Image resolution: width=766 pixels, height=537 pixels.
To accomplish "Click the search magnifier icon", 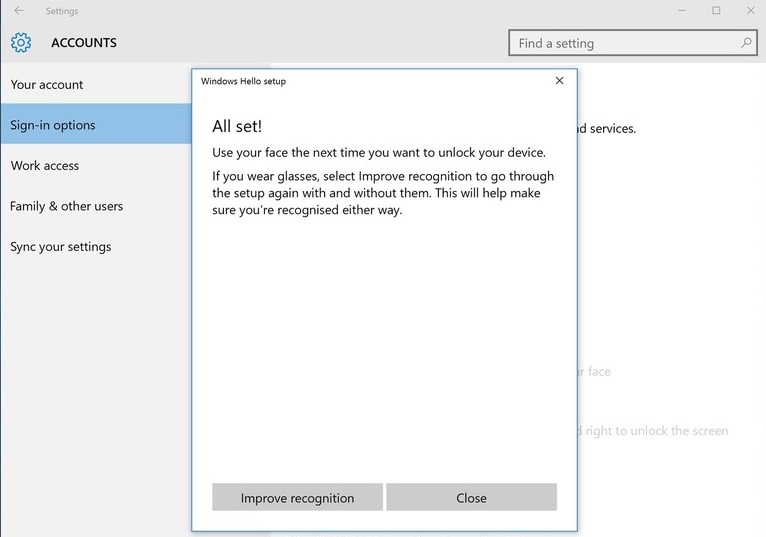I will (745, 43).
